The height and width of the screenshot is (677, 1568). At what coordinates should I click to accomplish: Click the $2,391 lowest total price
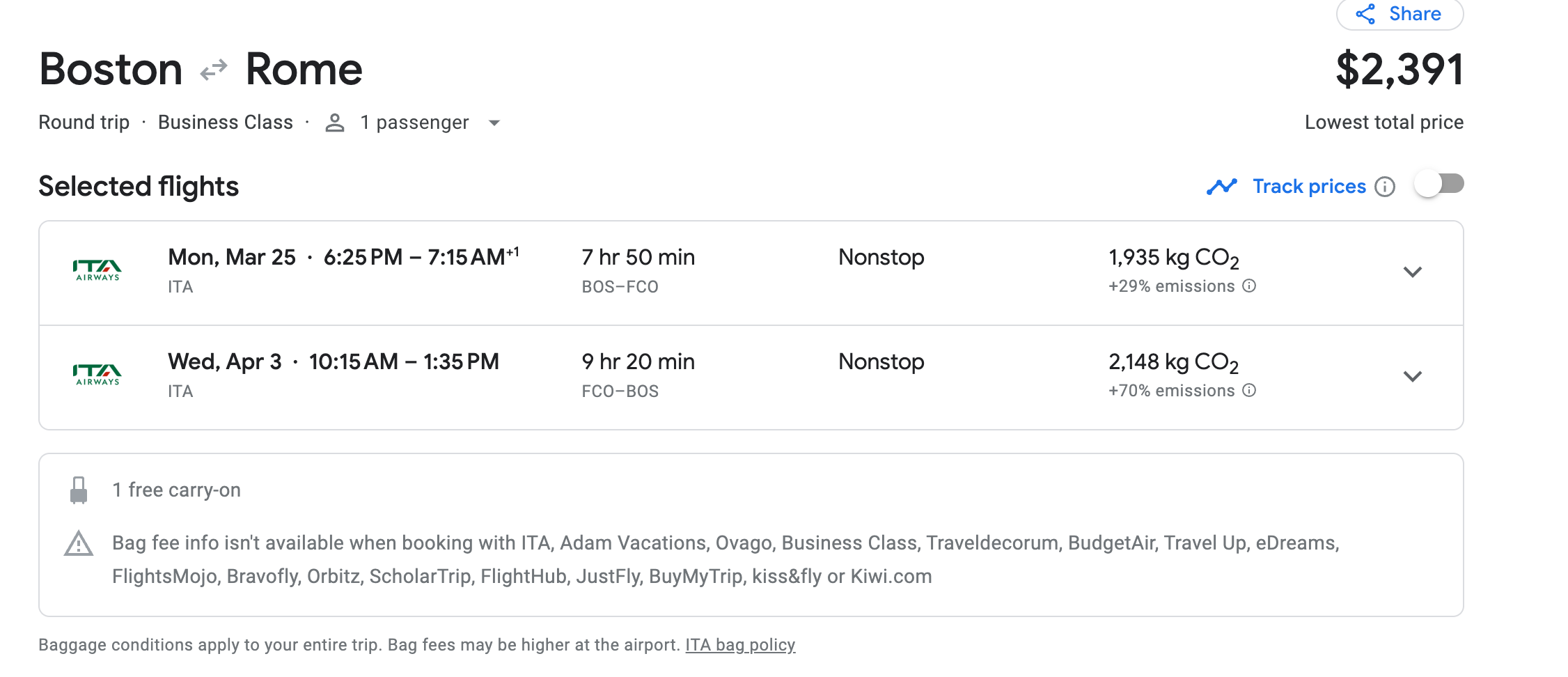pyautogui.click(x=1399, y=70)
